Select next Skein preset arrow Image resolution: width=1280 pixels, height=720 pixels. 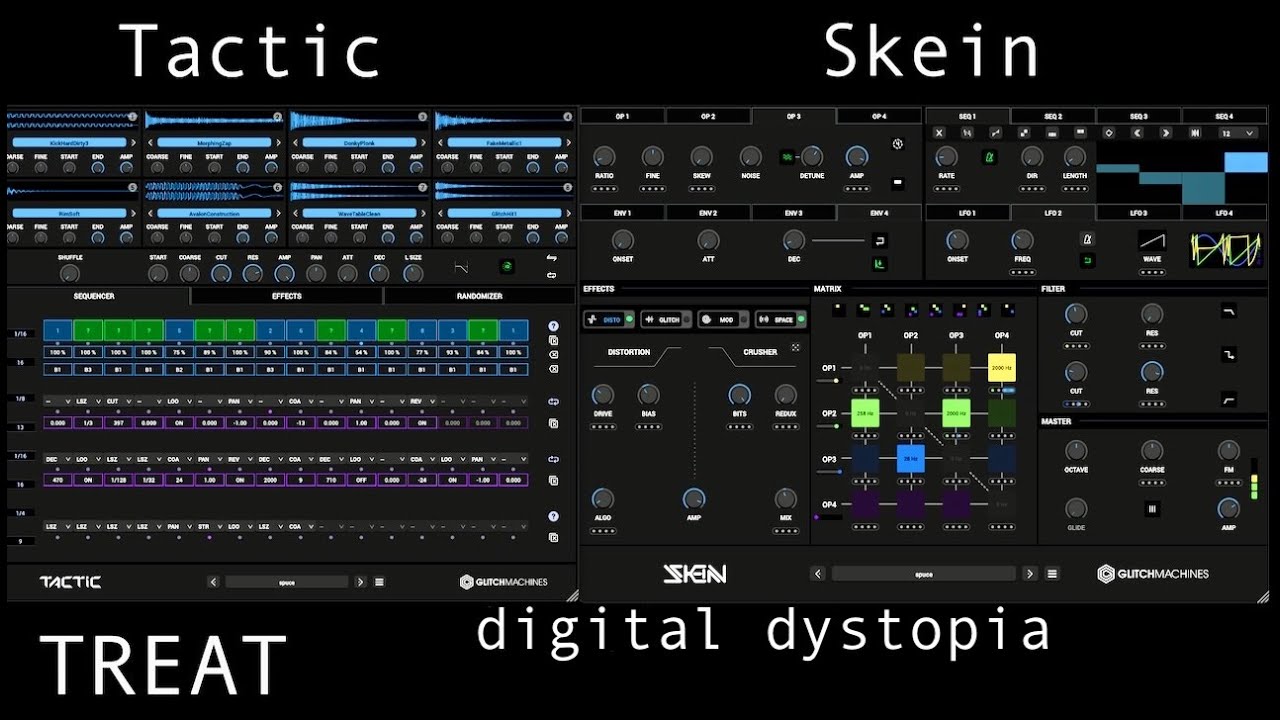1030,574
